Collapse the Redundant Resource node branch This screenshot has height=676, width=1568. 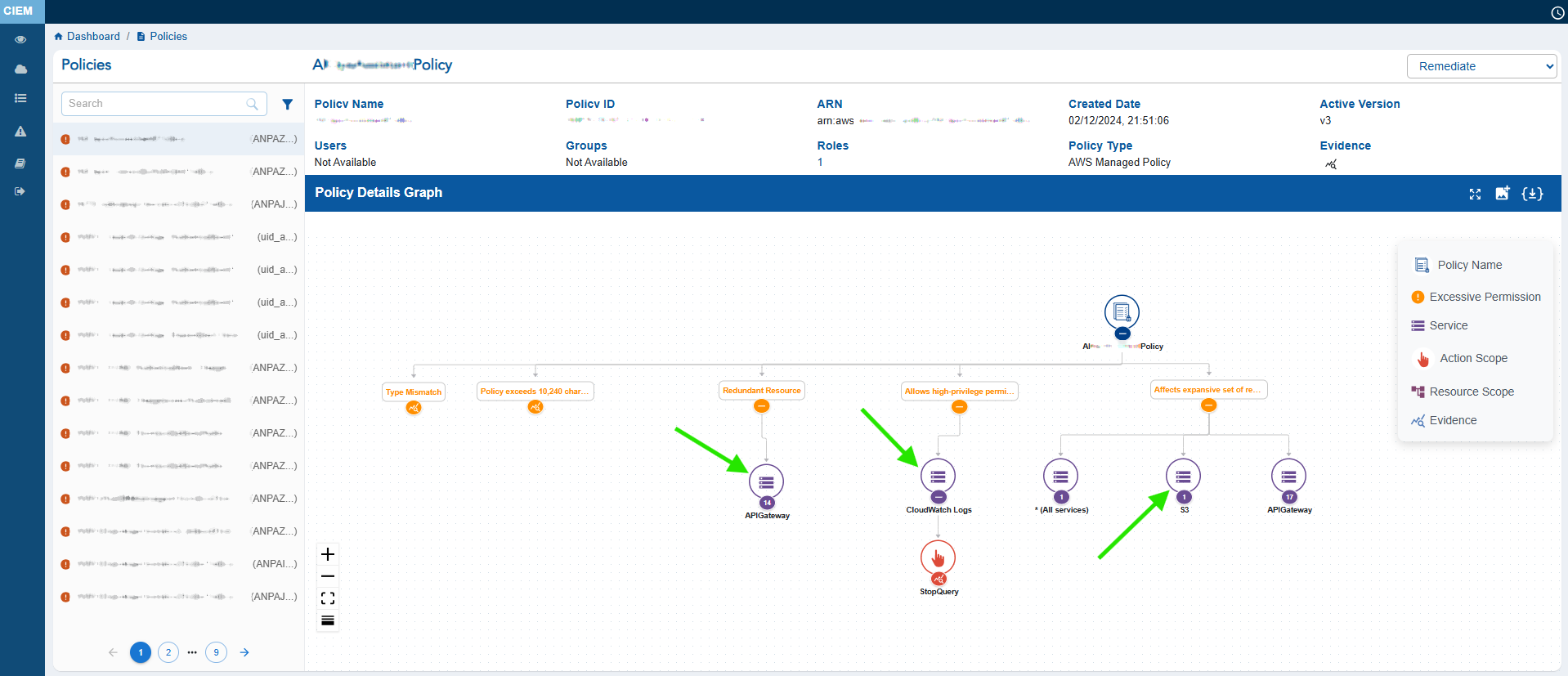(x=761, y=406)
